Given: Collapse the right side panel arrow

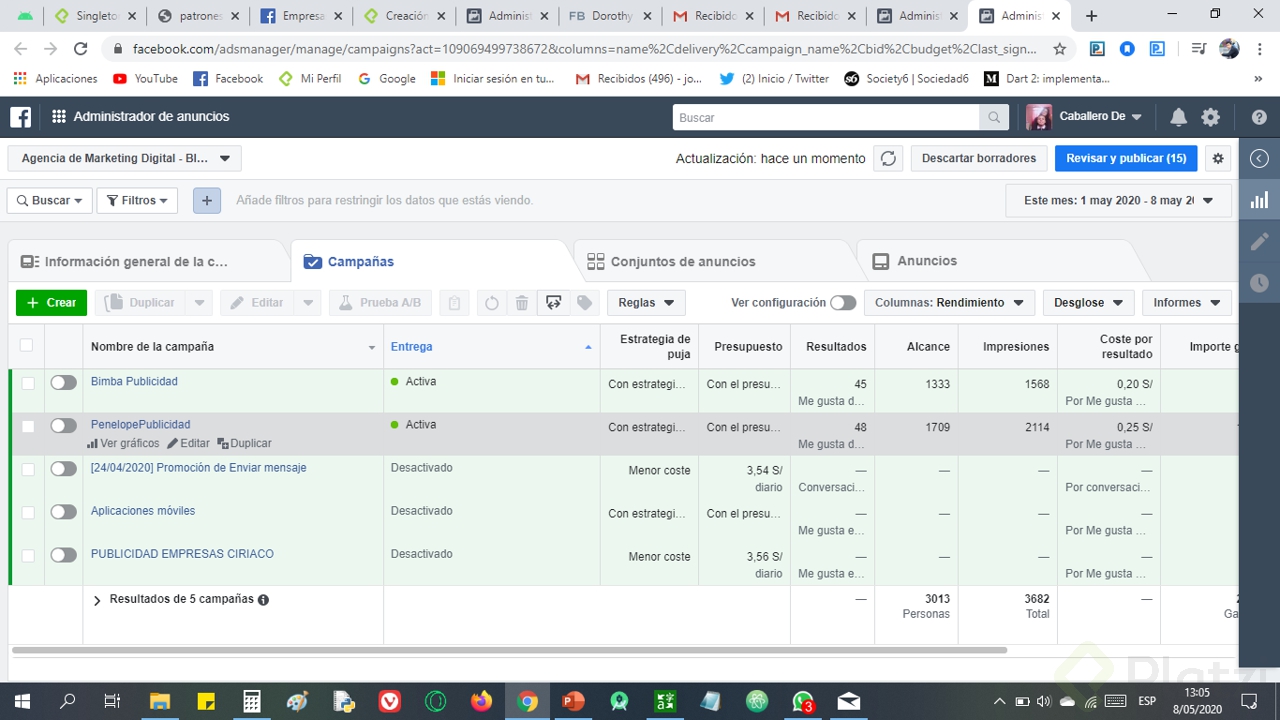Looking at the screenshot, I should pyautogui.click(x=1259, y=158).
